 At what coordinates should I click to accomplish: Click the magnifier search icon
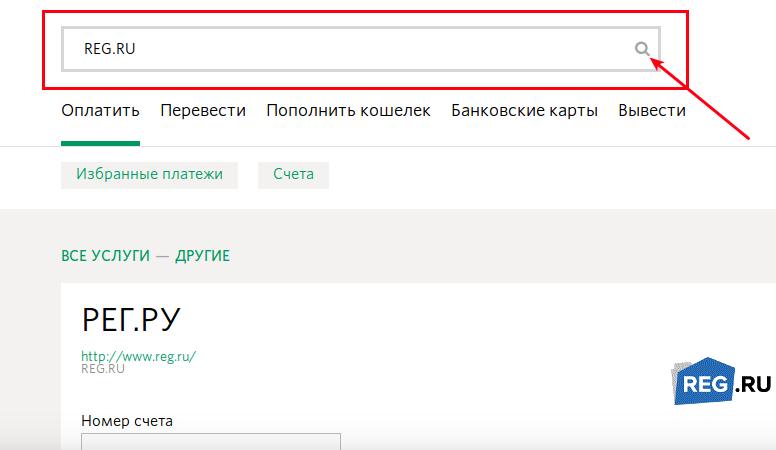642,49
